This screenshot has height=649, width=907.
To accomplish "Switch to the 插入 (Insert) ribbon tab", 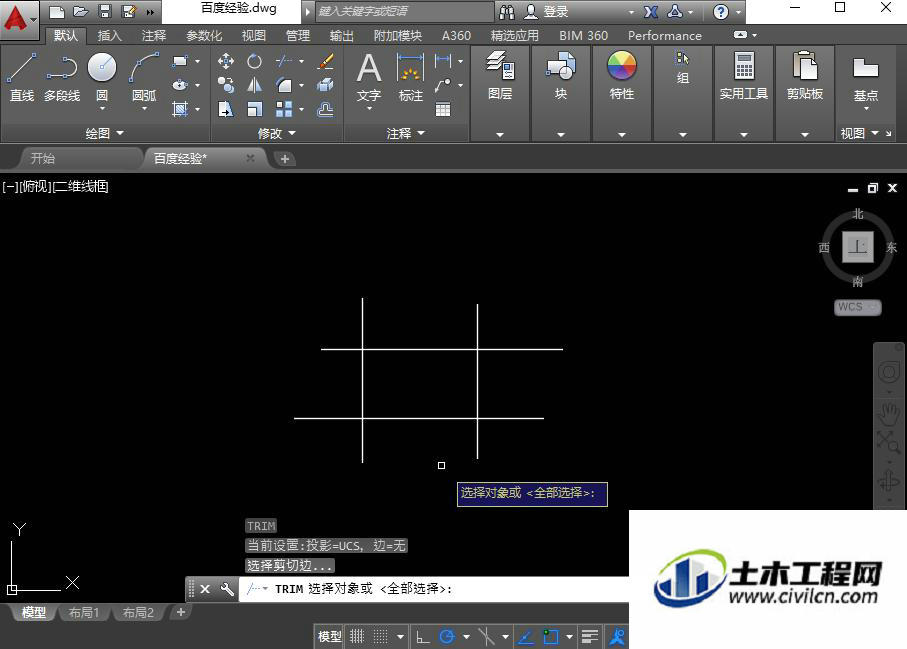I will [109, 36].
